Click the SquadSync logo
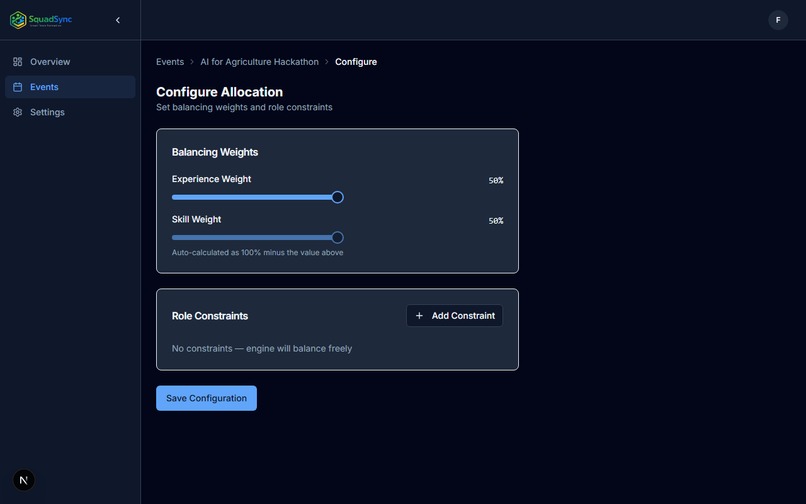This screenshot has width=806, height=504. [41, 20]
